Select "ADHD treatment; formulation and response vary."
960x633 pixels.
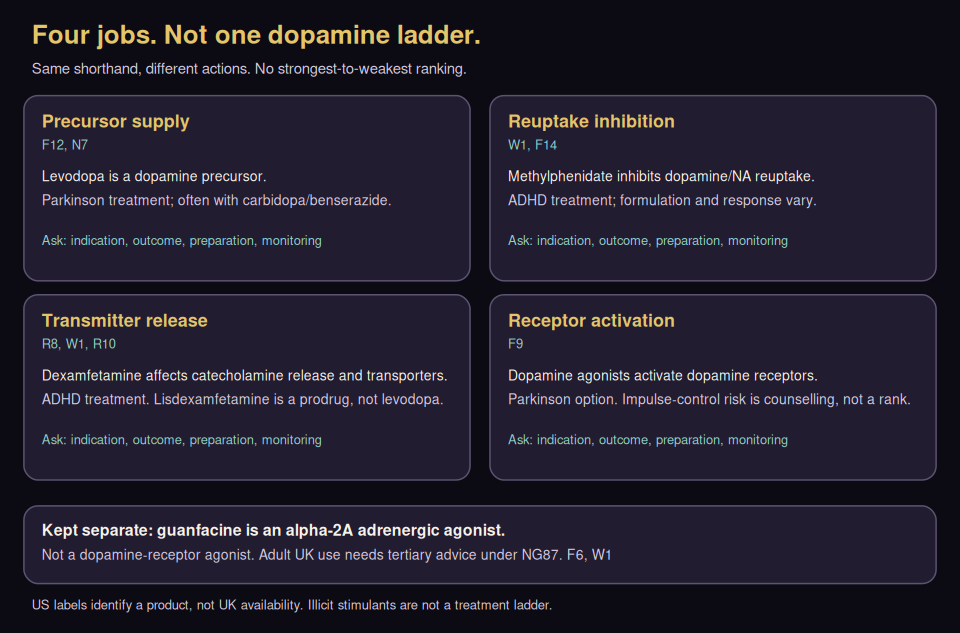pyautogui.click(x=662, y=200)
